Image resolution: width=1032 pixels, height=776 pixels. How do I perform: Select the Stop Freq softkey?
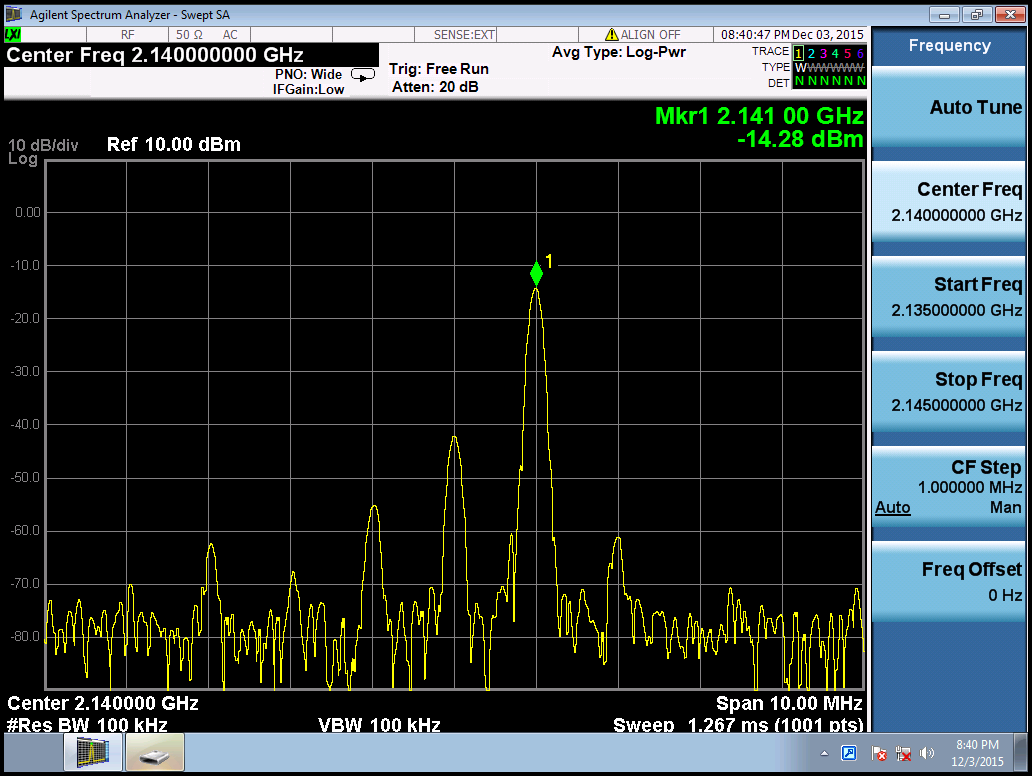pos(948,392)
